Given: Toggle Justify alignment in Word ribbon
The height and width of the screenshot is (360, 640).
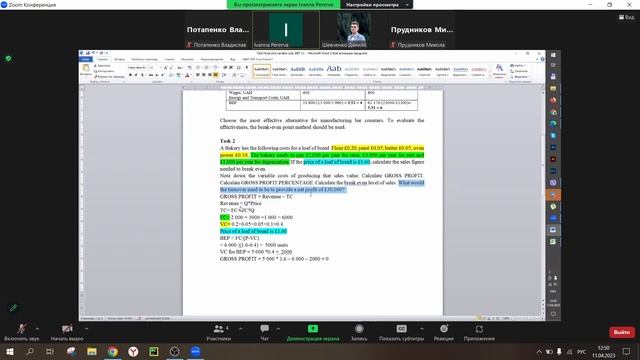Looking at the screenshot, I should (216, 75).
